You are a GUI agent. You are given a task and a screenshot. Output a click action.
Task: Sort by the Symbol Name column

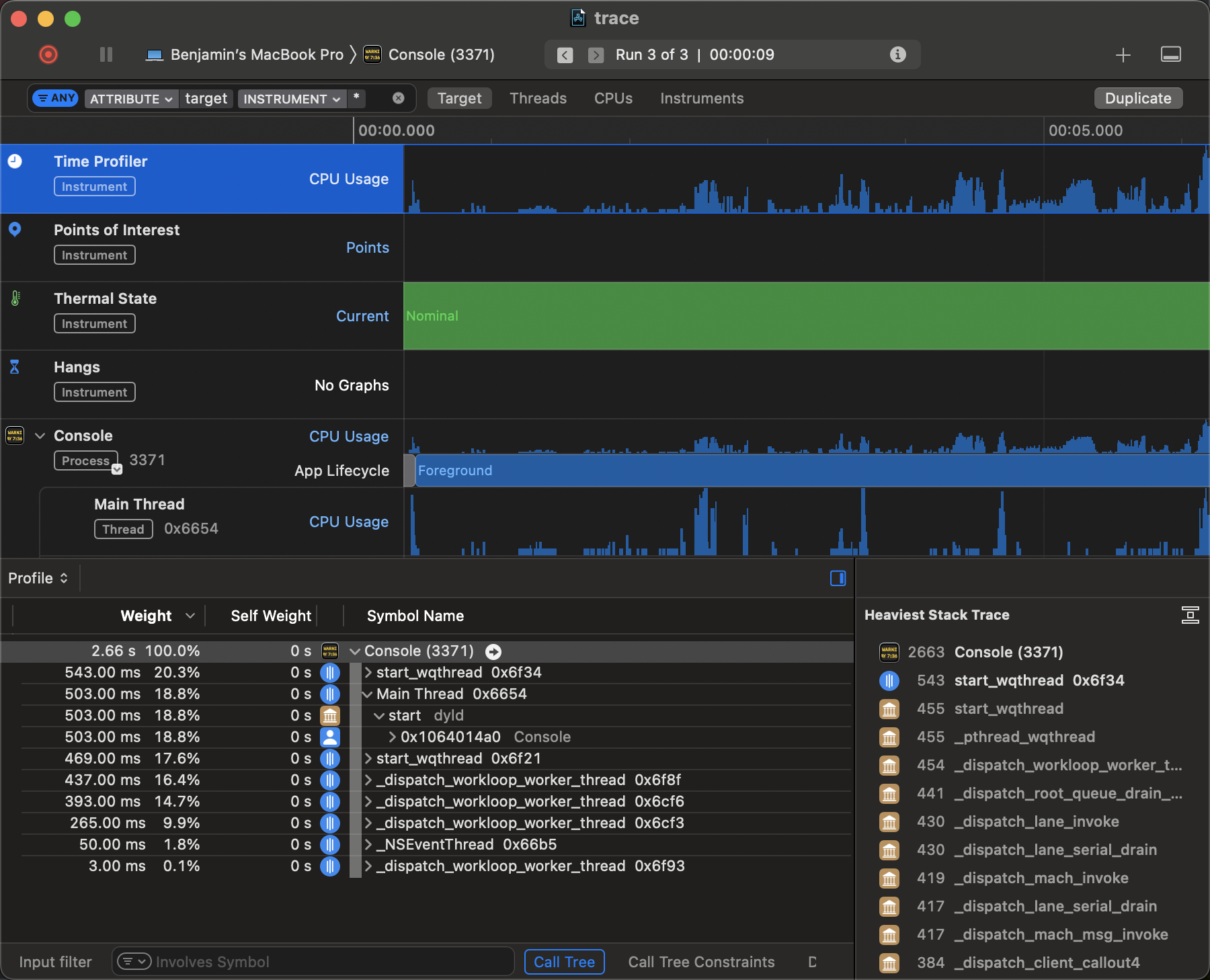[415, 616]
